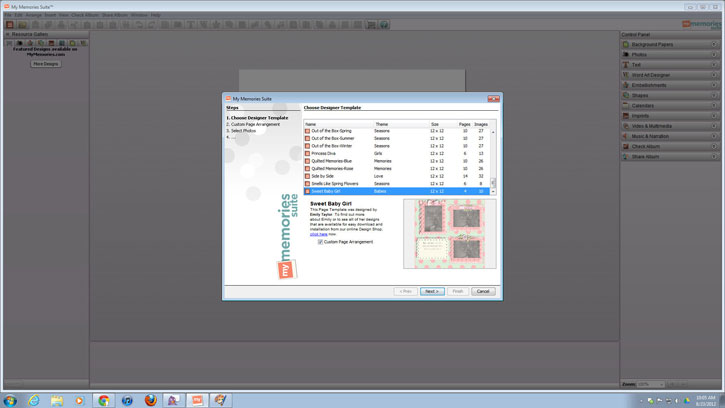Open Firefox from the taskbar

pyautogui.click(x=150, y=401)
